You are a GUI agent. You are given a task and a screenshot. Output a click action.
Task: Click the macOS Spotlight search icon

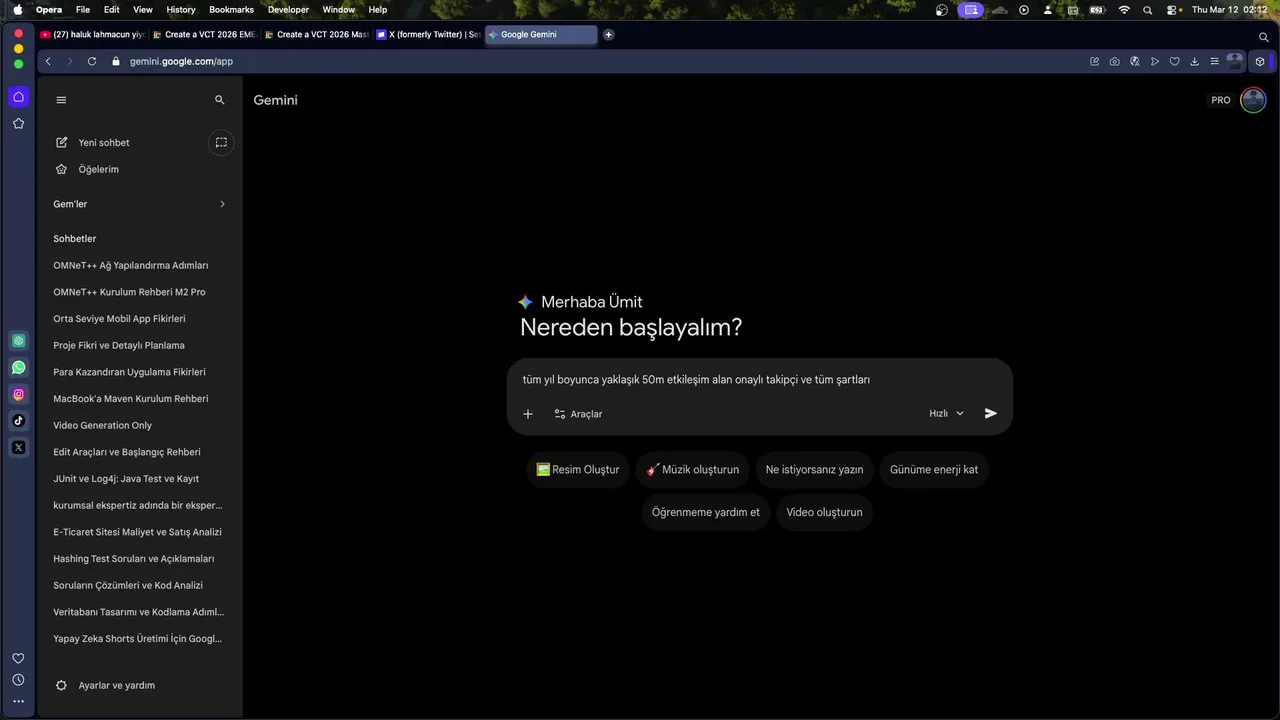pos(1147,9)
